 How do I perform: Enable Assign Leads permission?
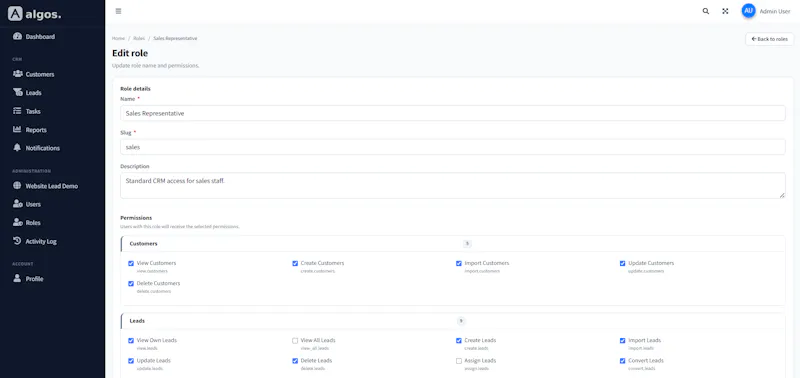pyautogui.click(x=459, y=361)
